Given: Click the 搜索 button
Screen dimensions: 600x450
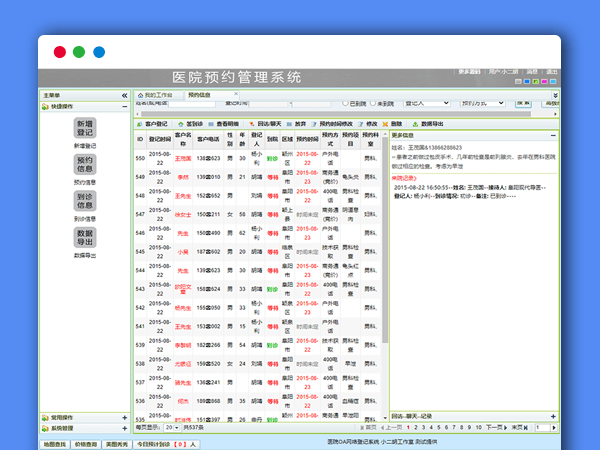Looking at the screenshot, I should 524,103.
